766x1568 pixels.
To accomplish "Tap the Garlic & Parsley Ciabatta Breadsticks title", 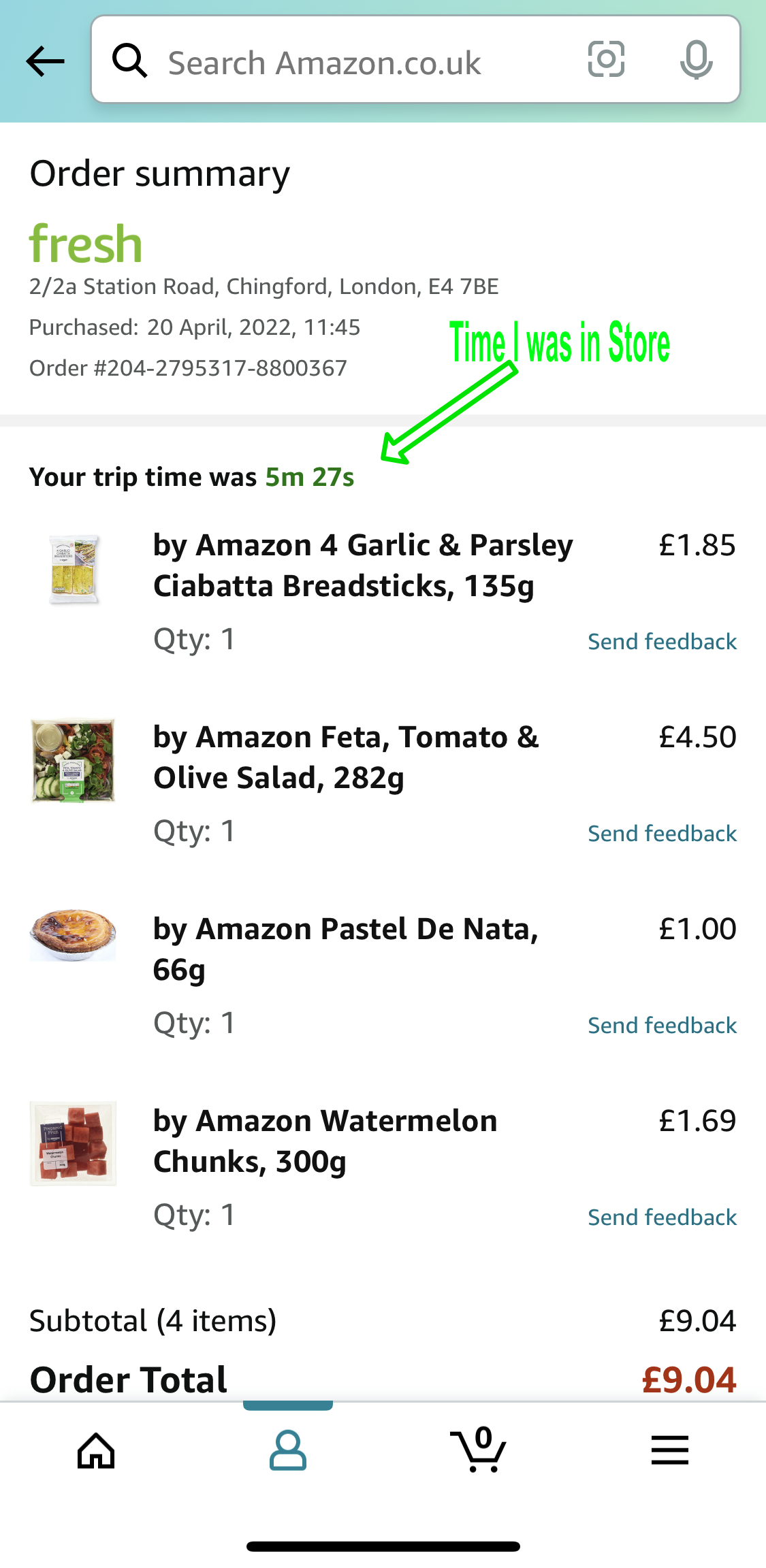I will 363,566.
